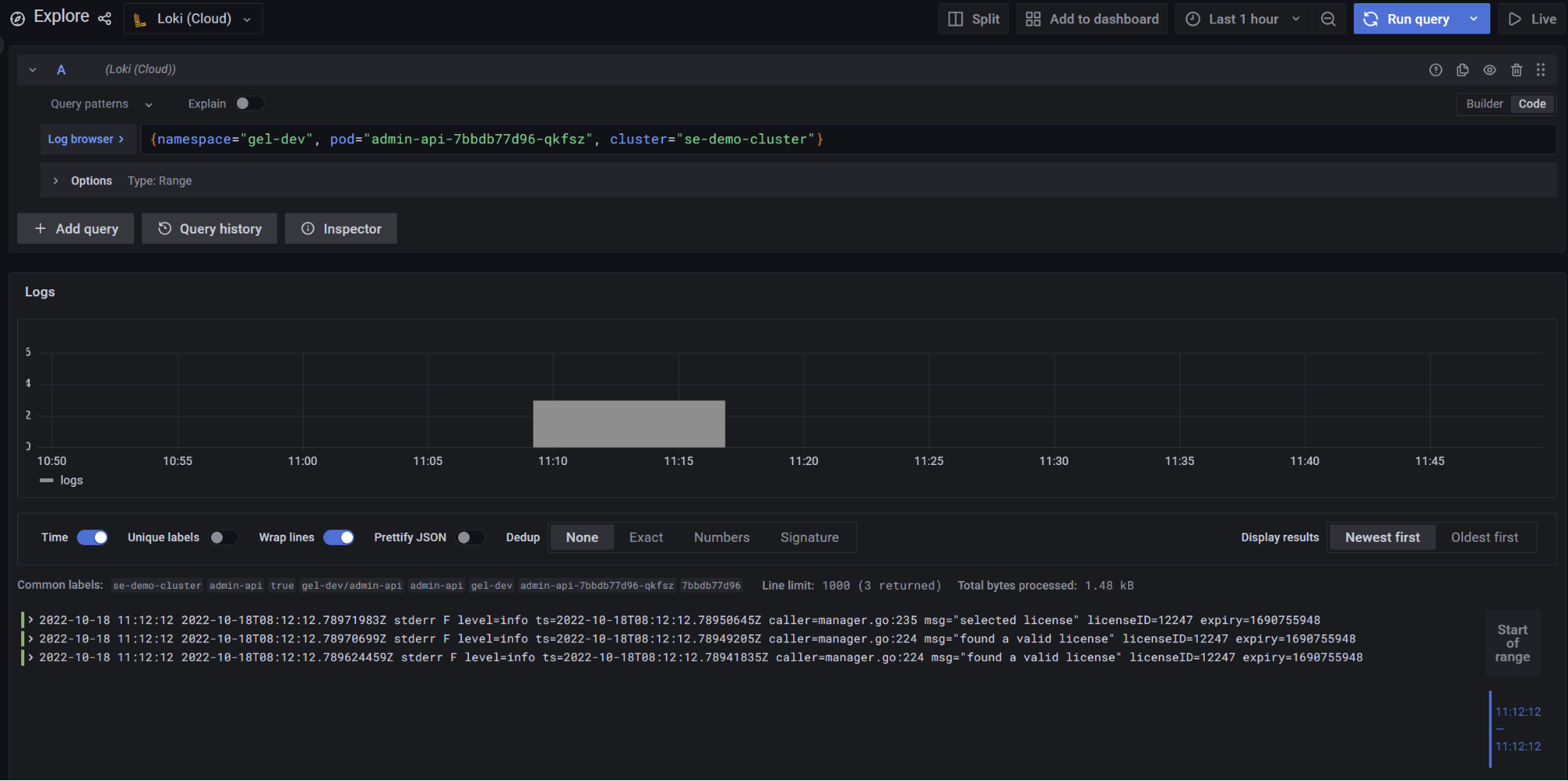Click the Query history button
The image size is (1568, 781).
(209, 228)
